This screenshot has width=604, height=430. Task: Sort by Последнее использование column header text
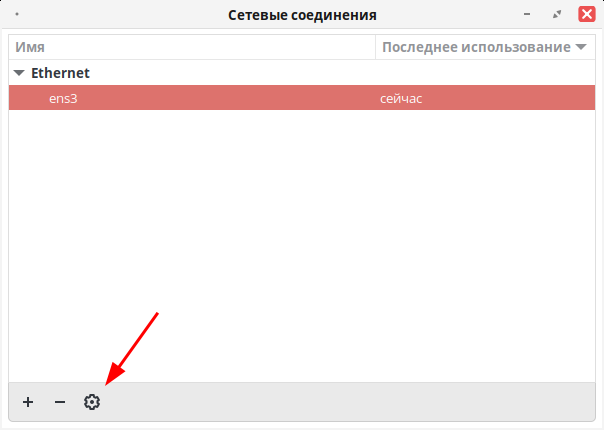tap(476, 47)
